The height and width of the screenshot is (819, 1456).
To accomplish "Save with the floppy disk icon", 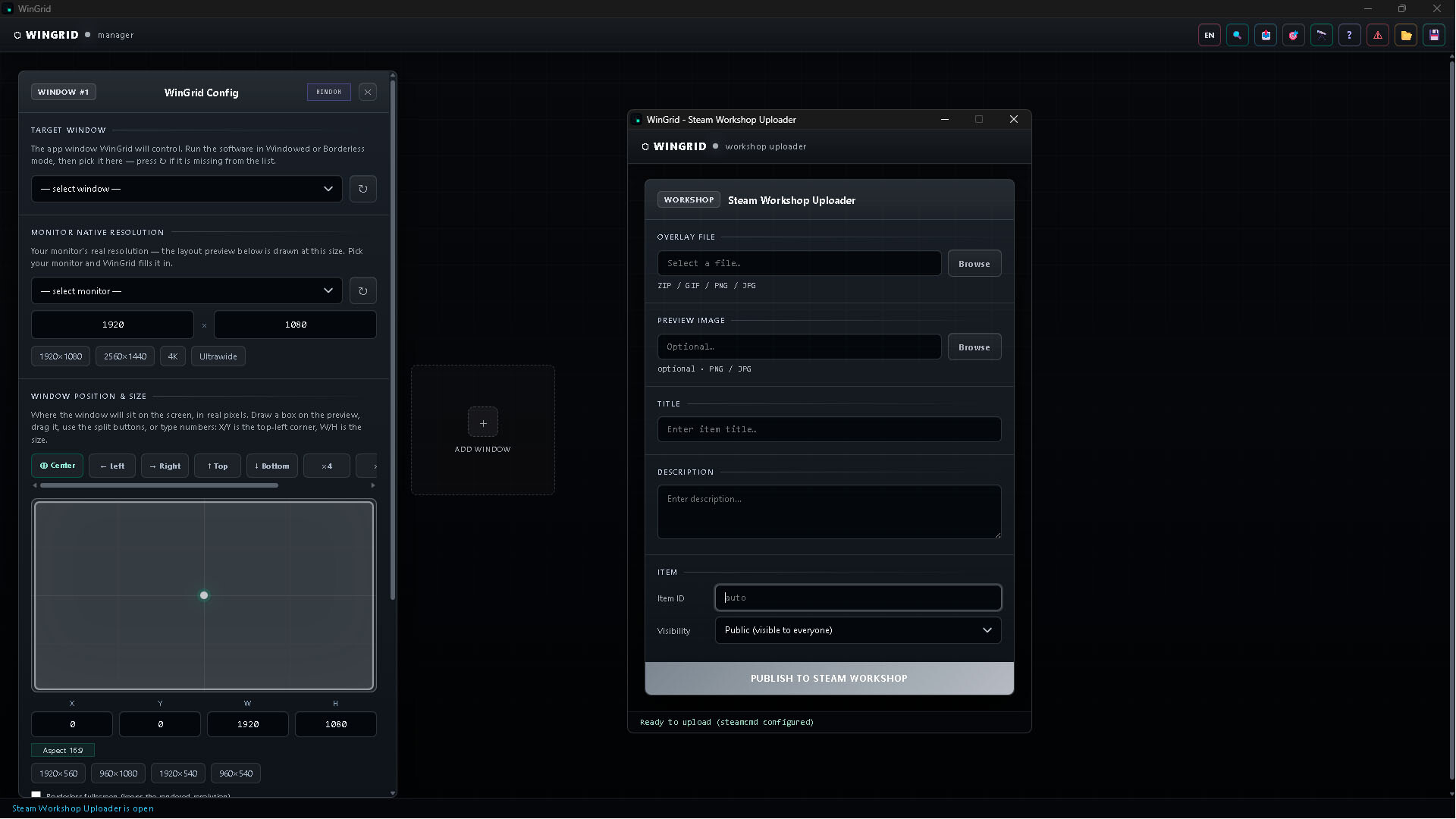I will coord(1433,35).
